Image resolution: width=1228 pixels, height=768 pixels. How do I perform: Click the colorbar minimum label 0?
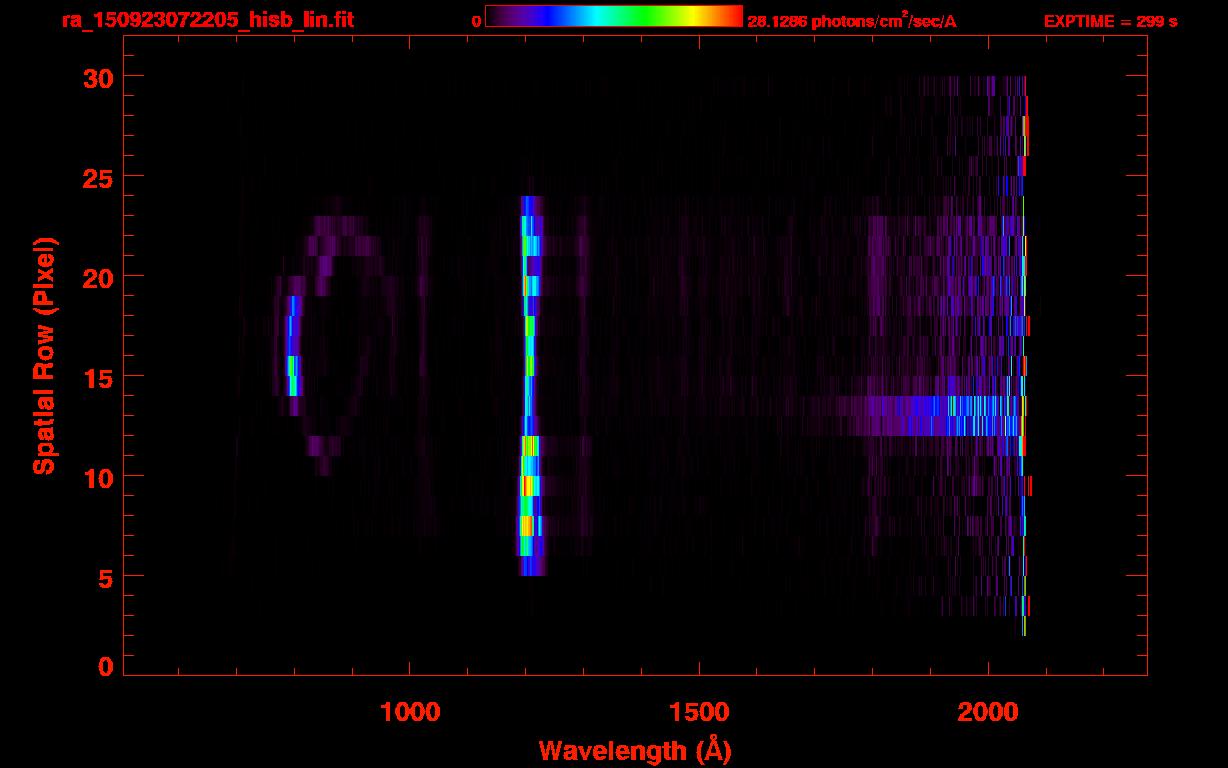coord(477,21)
